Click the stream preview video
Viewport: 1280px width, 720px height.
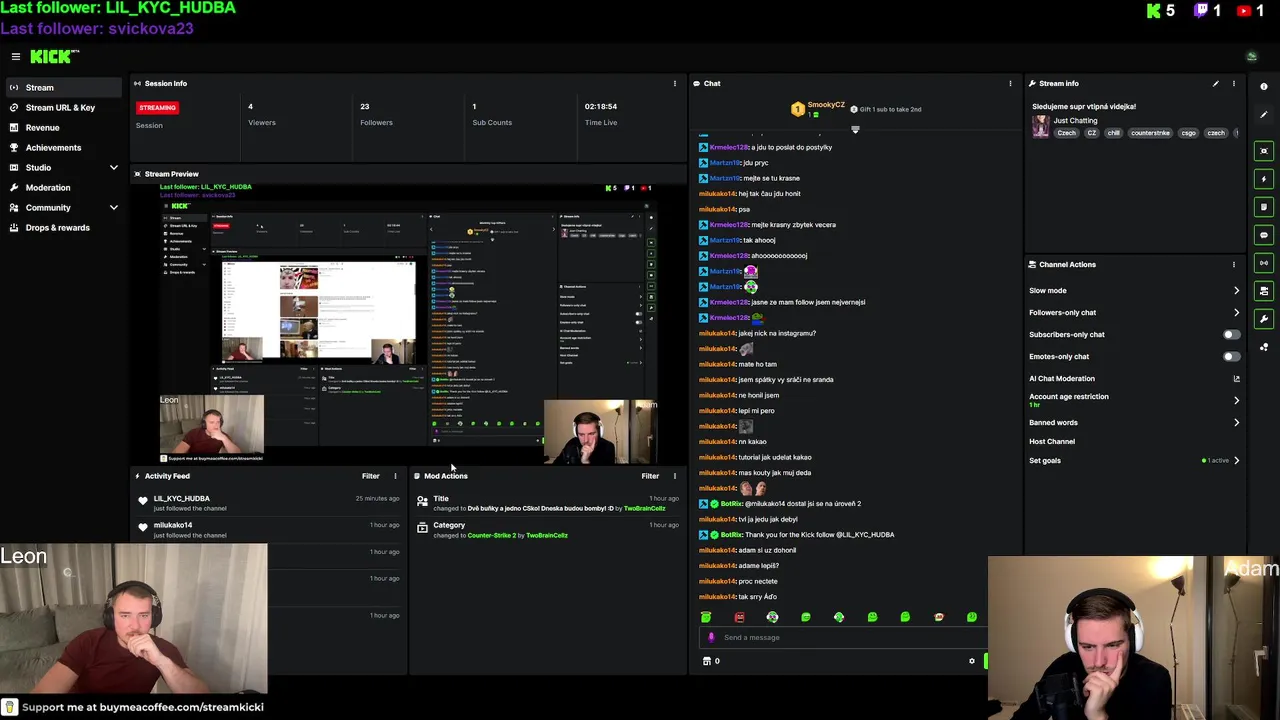tap(408, 323)
